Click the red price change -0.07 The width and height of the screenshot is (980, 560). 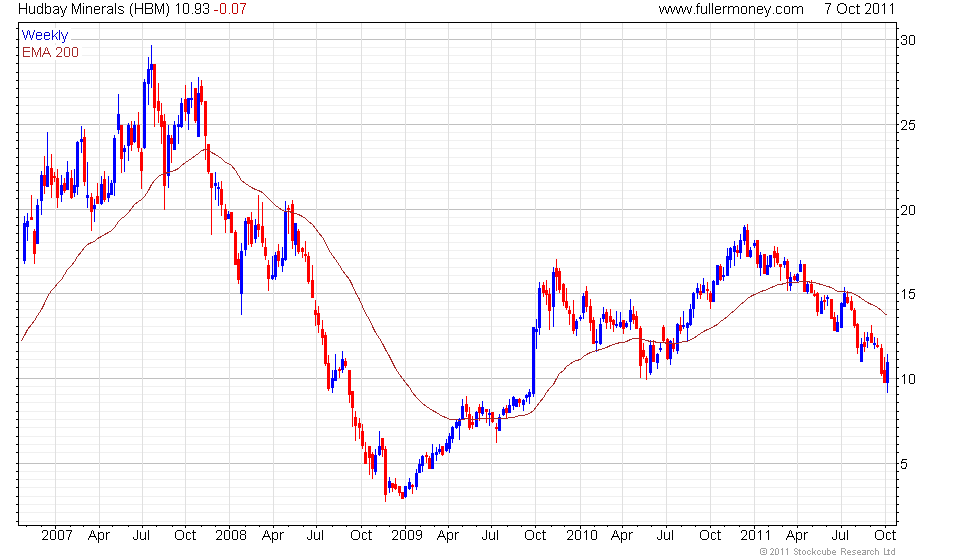click(x=230, y=9)
